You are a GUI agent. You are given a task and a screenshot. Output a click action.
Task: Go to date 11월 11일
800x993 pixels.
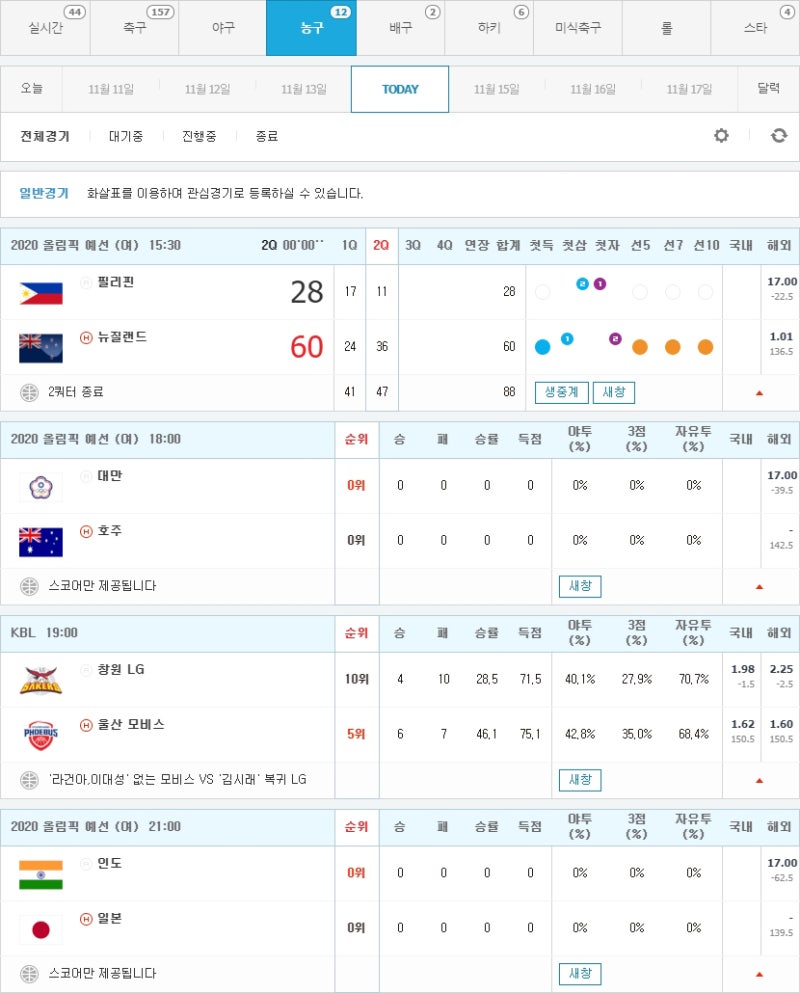coord(111,89)
